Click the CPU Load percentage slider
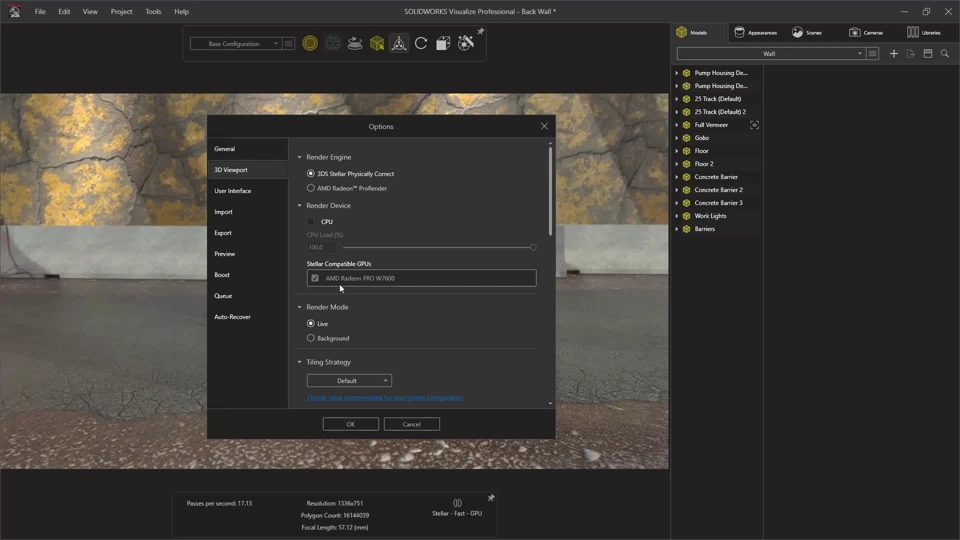 click(x=438, y=247)
